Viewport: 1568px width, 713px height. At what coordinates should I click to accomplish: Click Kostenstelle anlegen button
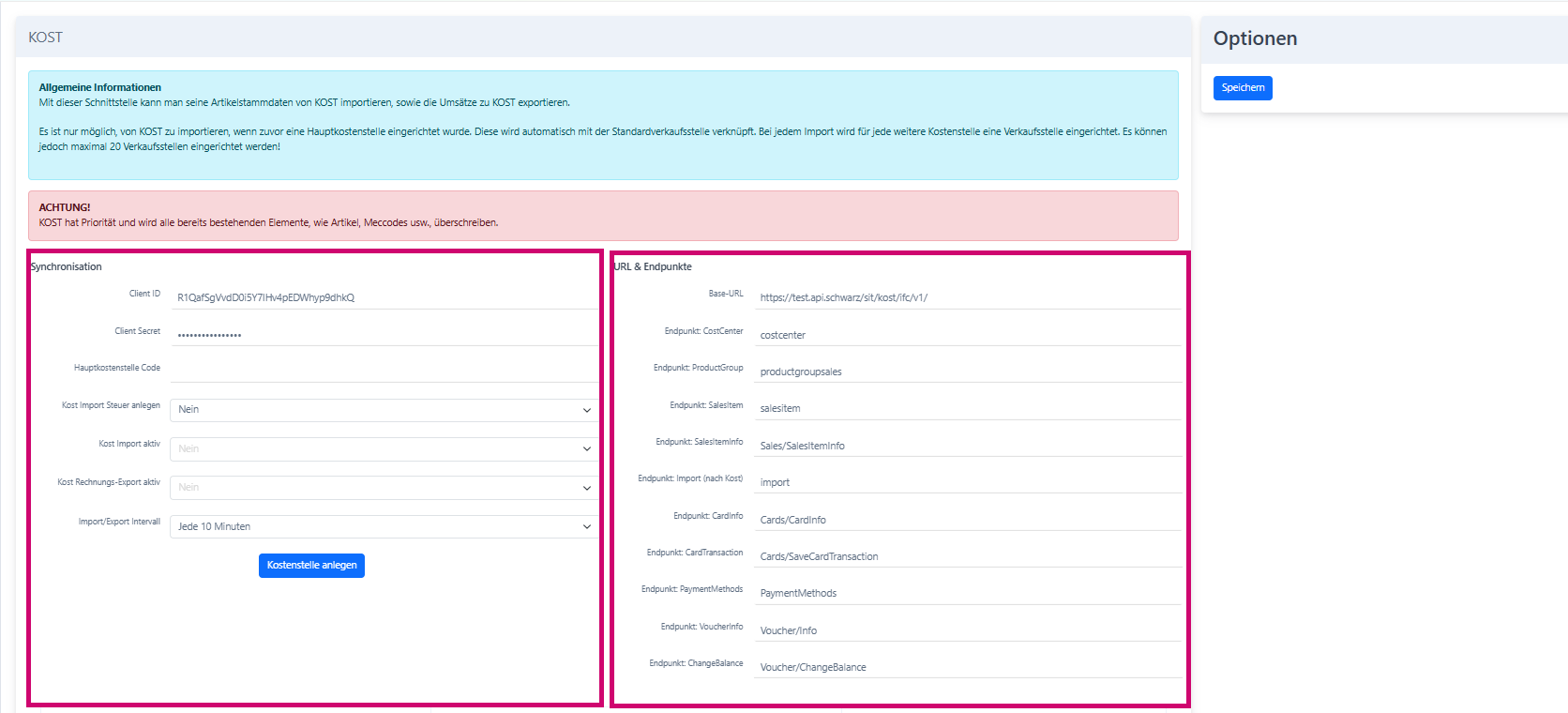[311, 566]
